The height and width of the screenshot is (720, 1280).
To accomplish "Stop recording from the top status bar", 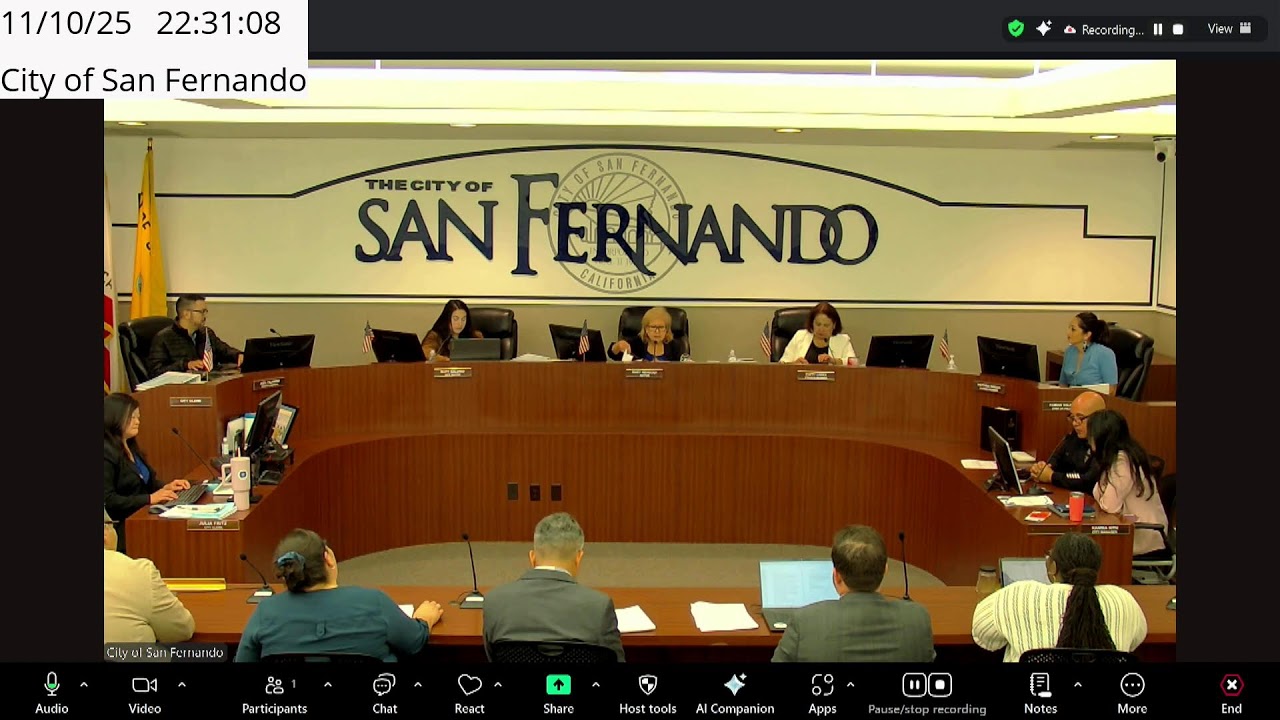I will [1178, 29].
